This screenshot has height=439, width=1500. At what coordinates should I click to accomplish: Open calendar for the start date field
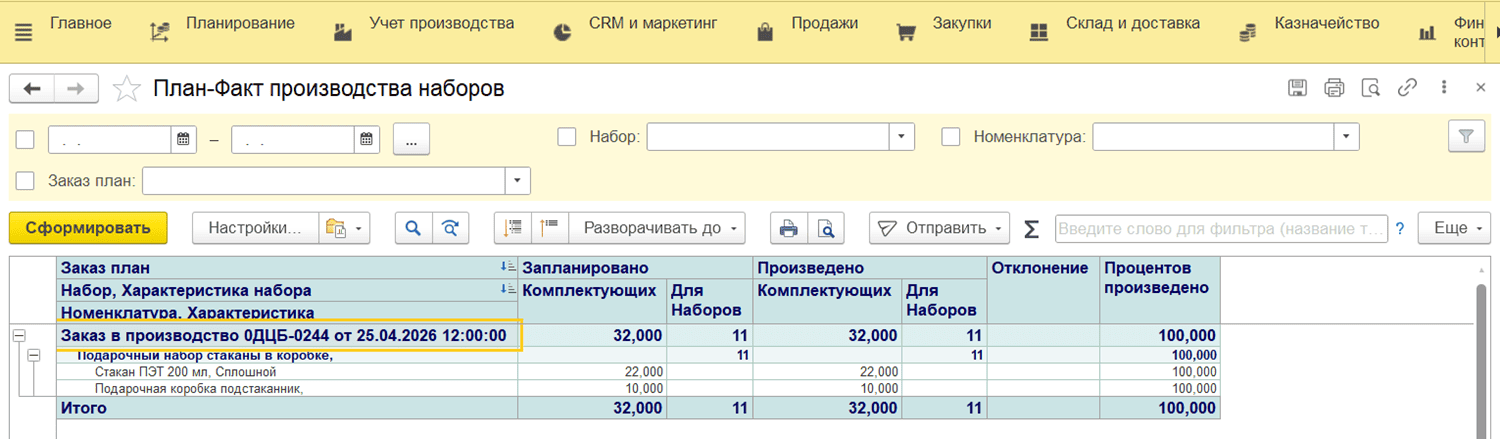[x=184, y=139]
